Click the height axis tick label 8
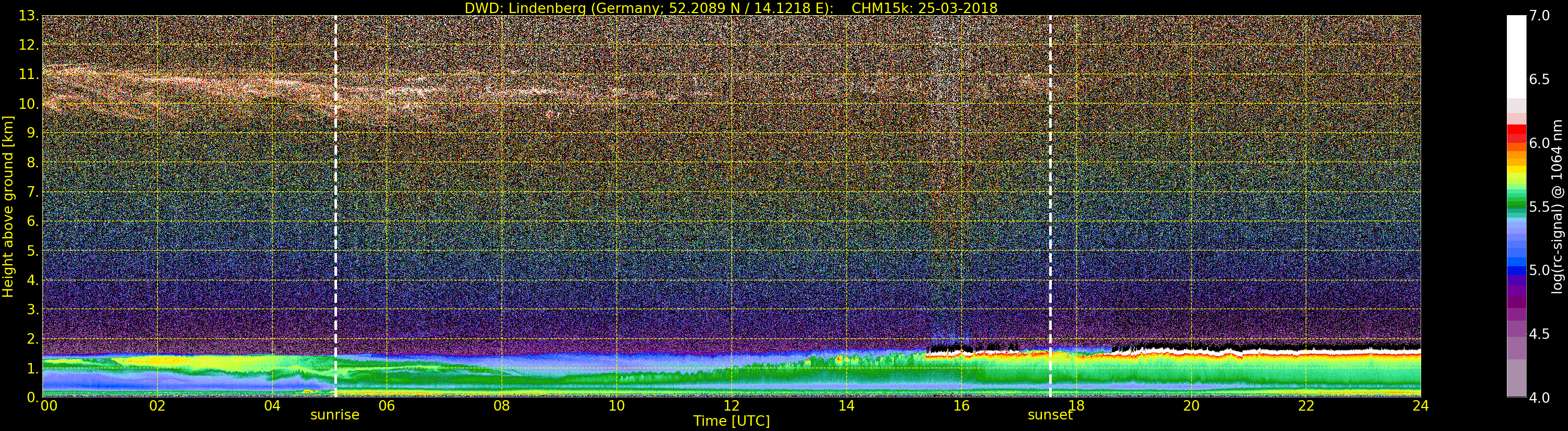The height and width of the screenshot is (431, 1568). (32, 163)
